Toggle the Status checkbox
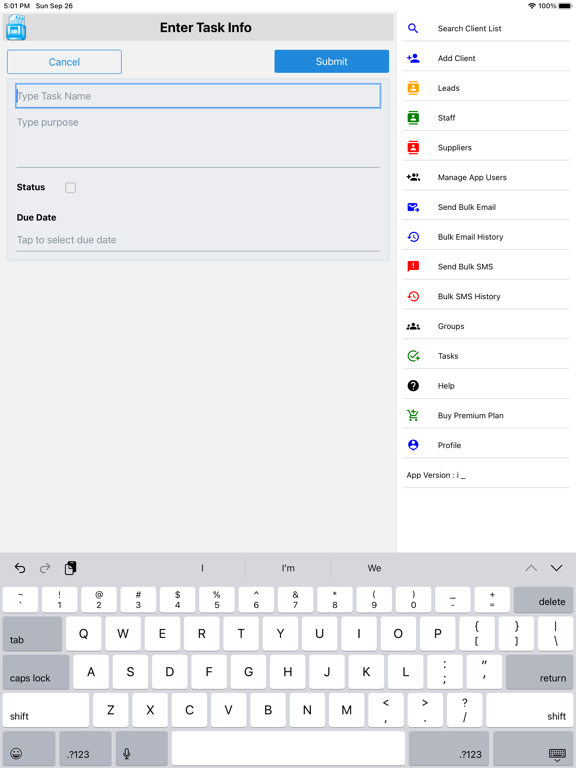The width and height of the screenshot is (576, 768). (71, 188)
